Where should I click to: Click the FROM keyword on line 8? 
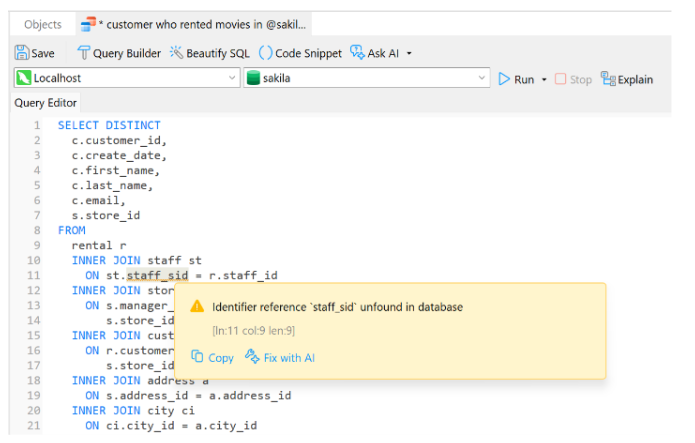tap(71, 231)
